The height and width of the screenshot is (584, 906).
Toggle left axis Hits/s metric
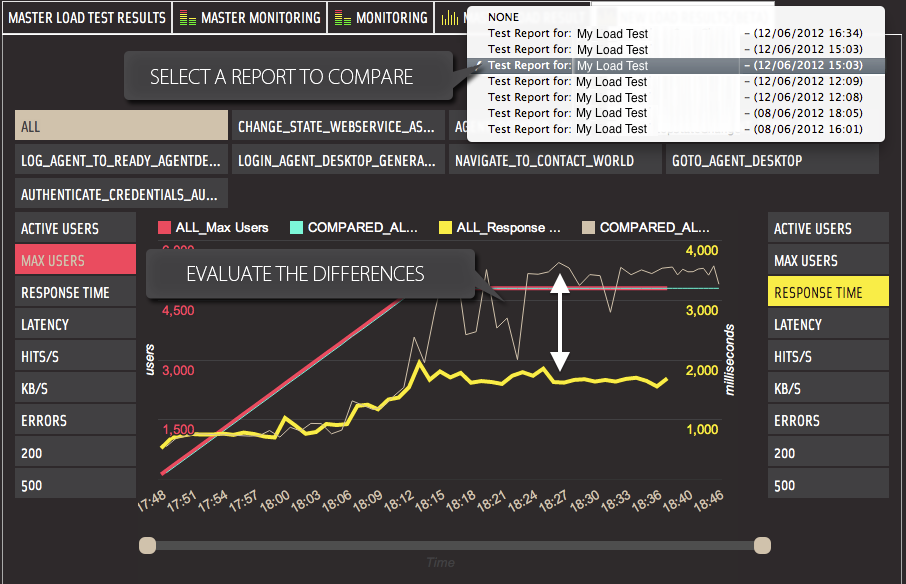coord(75,356)
